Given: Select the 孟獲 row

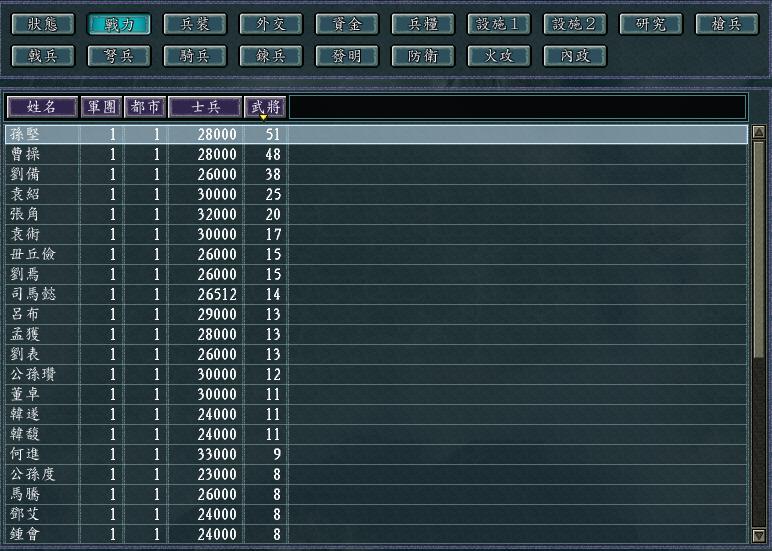Looking at the screenshot, I should click(x=377, y=334).
